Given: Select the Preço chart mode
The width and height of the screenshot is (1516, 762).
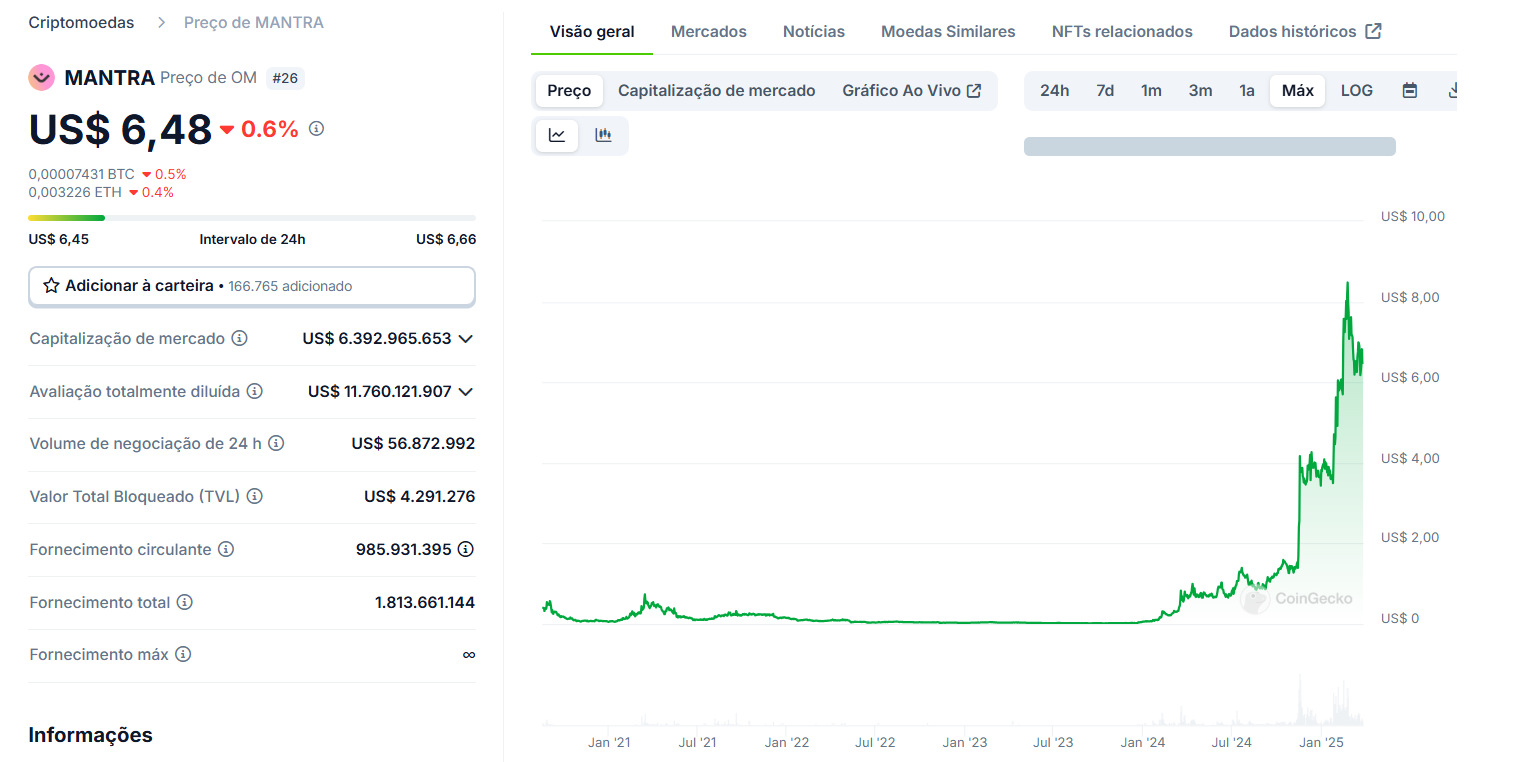Looking at the screenshot, I should pyautogui.click(x=569, y=91).
